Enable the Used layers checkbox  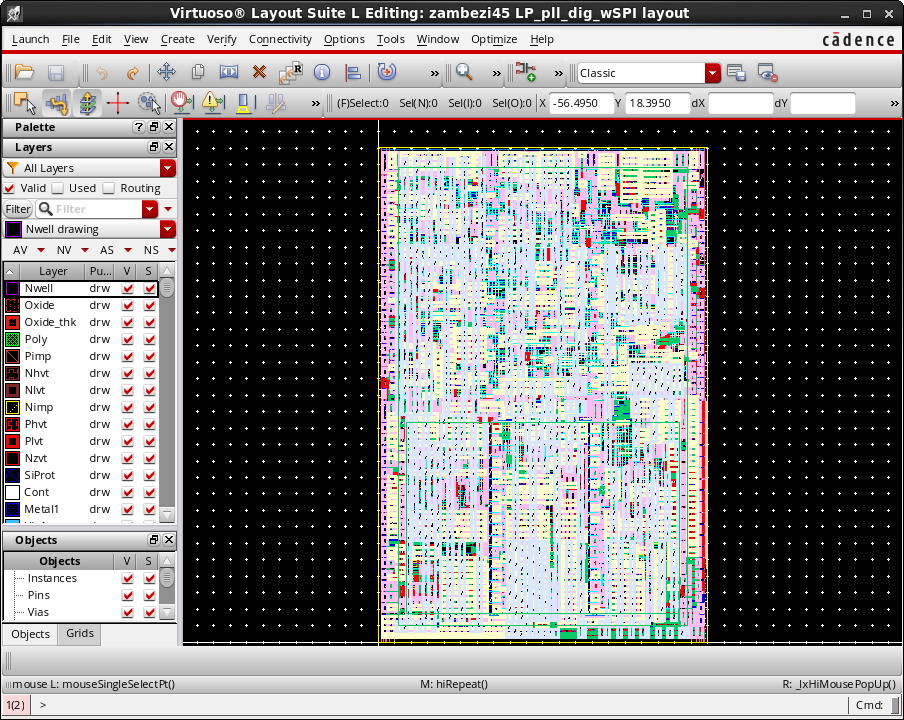(58, 188)
